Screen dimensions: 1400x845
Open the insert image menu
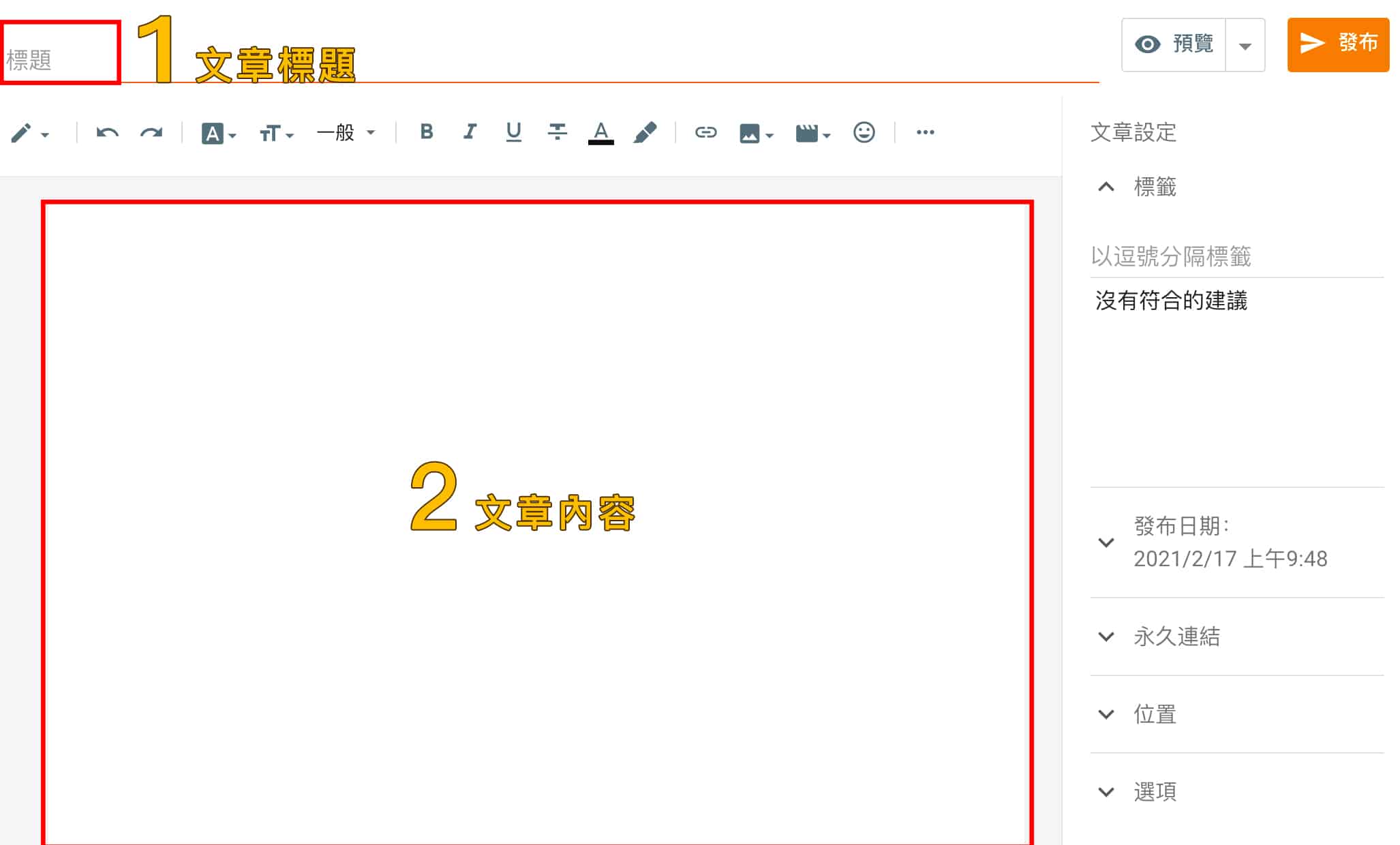[756, 133]
